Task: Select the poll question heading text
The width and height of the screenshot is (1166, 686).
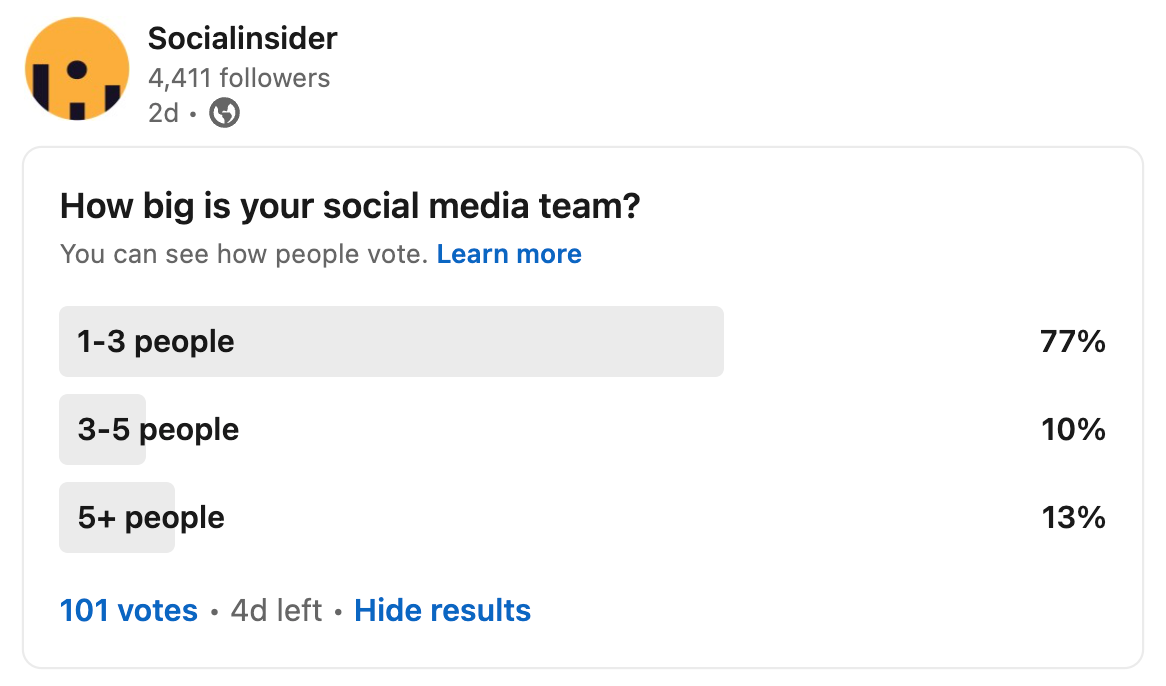Action: point(350,206)
